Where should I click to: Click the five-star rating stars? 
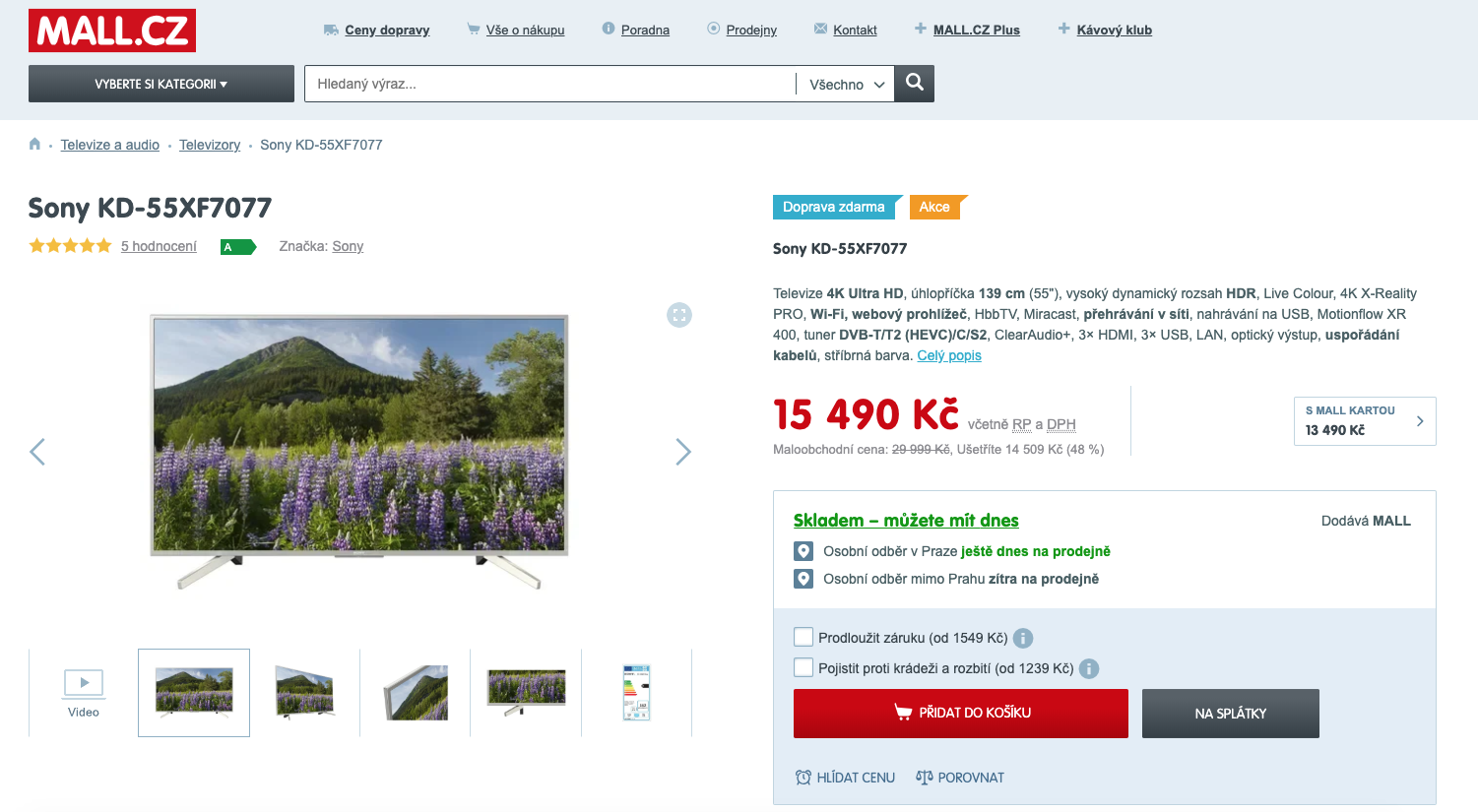[70, 246]
